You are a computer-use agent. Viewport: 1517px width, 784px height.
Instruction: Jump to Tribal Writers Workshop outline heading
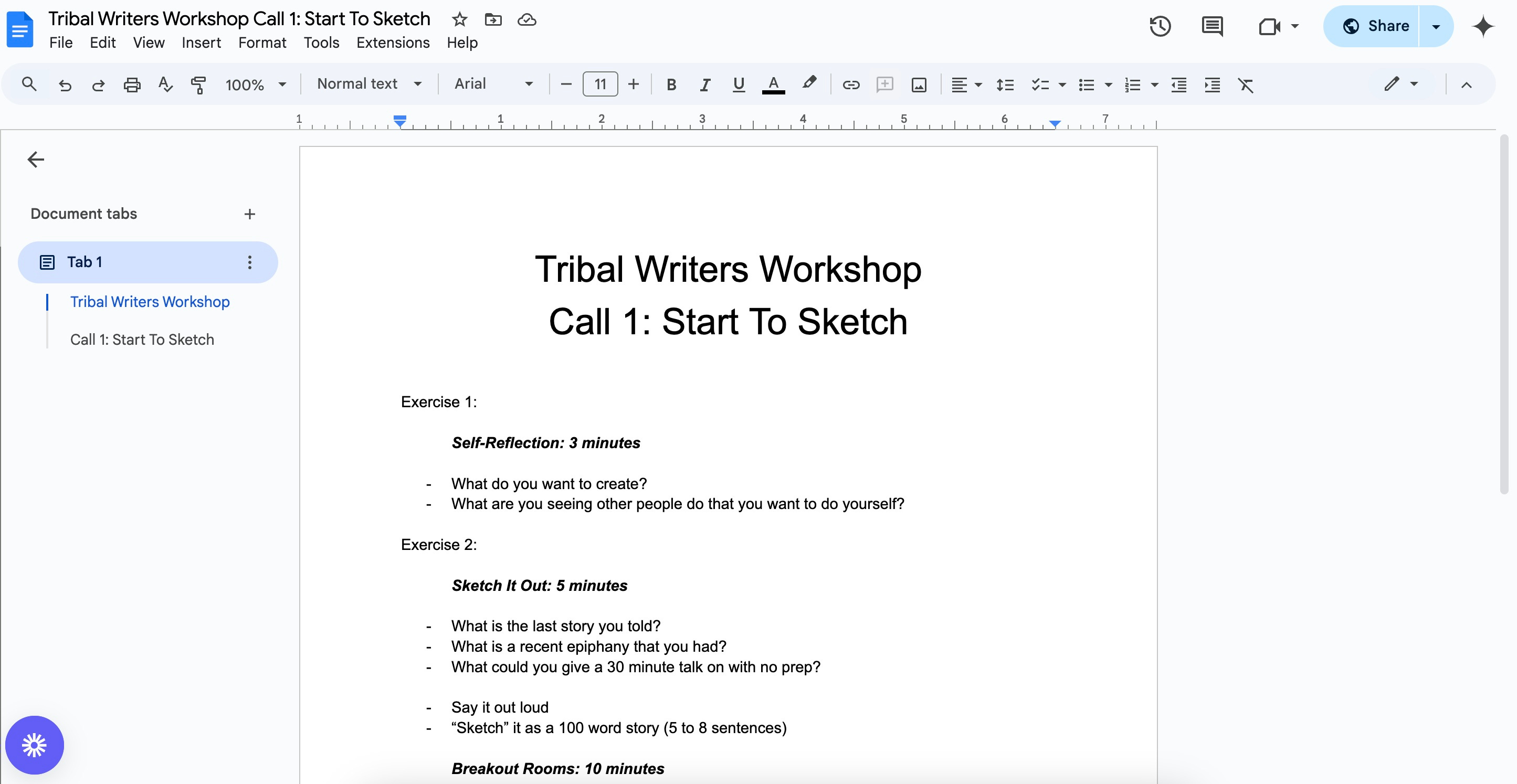click(x=150, y=302)
